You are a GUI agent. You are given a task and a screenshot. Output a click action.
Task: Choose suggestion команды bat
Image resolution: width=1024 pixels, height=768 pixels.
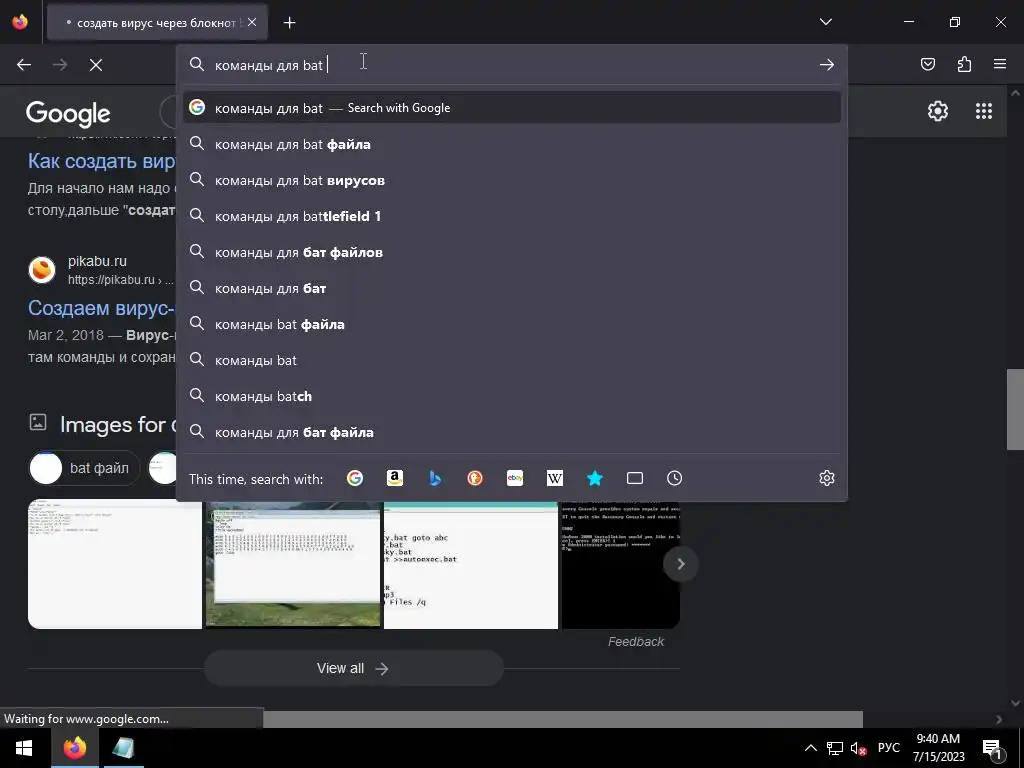tap(511, 360)
